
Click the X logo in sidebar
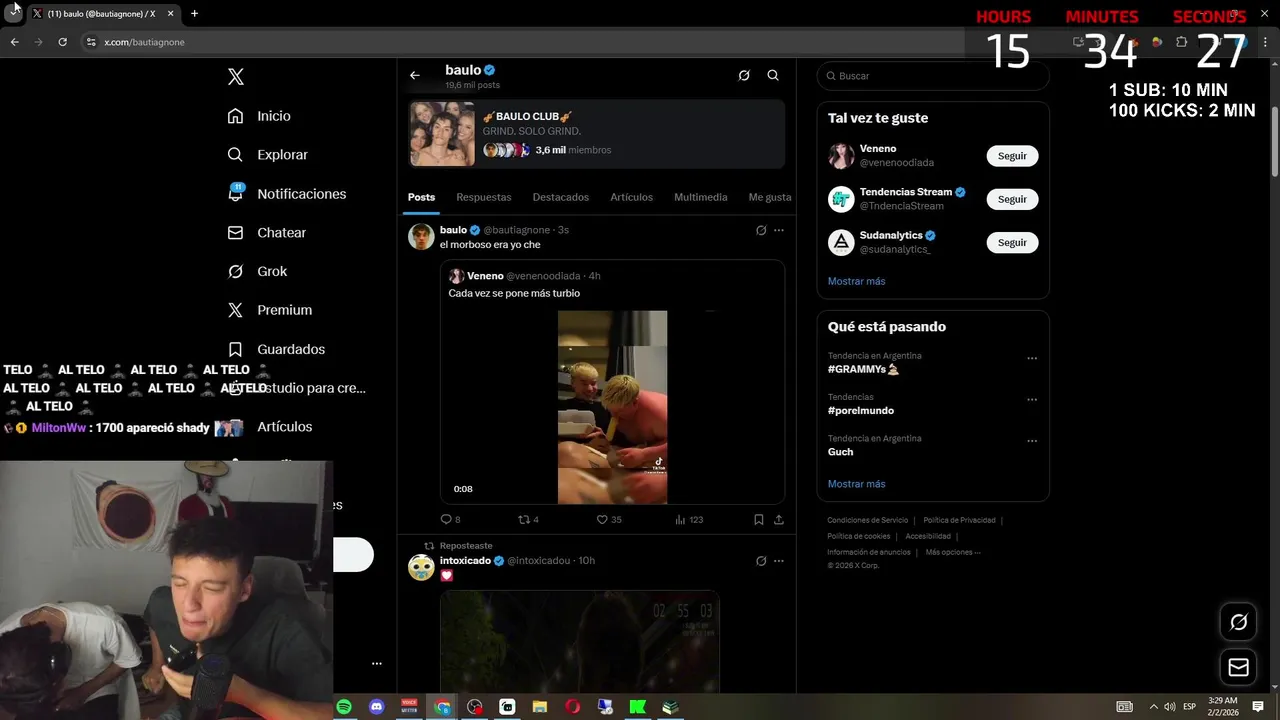[236, 77]
